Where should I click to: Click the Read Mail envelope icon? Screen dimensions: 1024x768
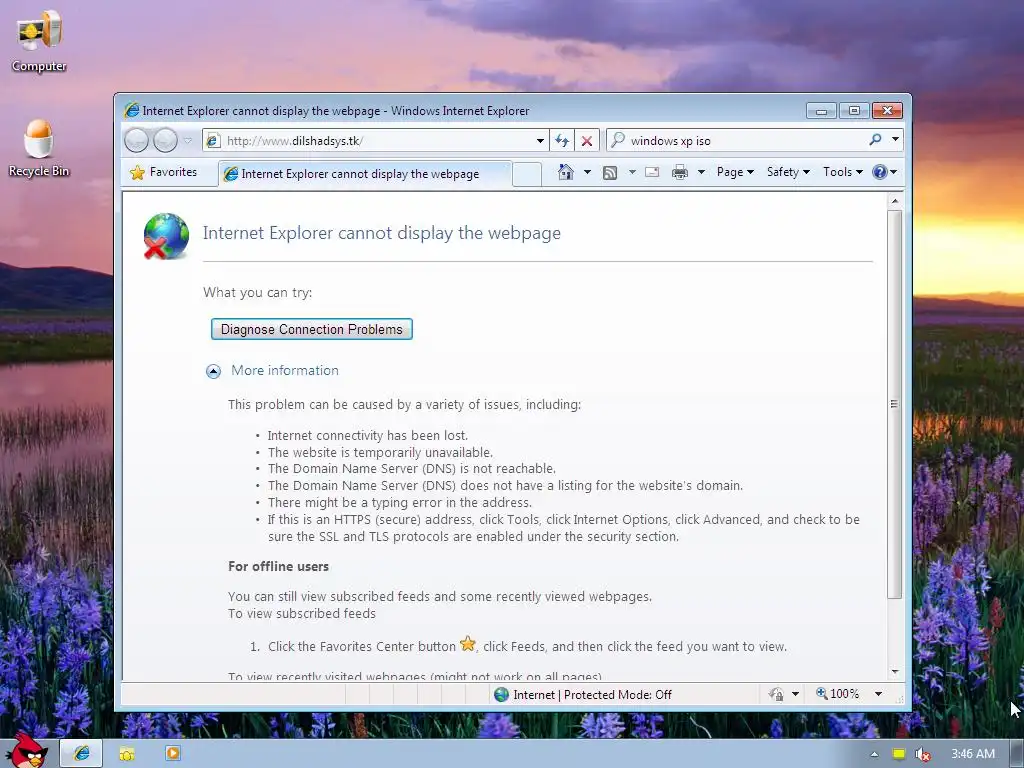(652, 172)
